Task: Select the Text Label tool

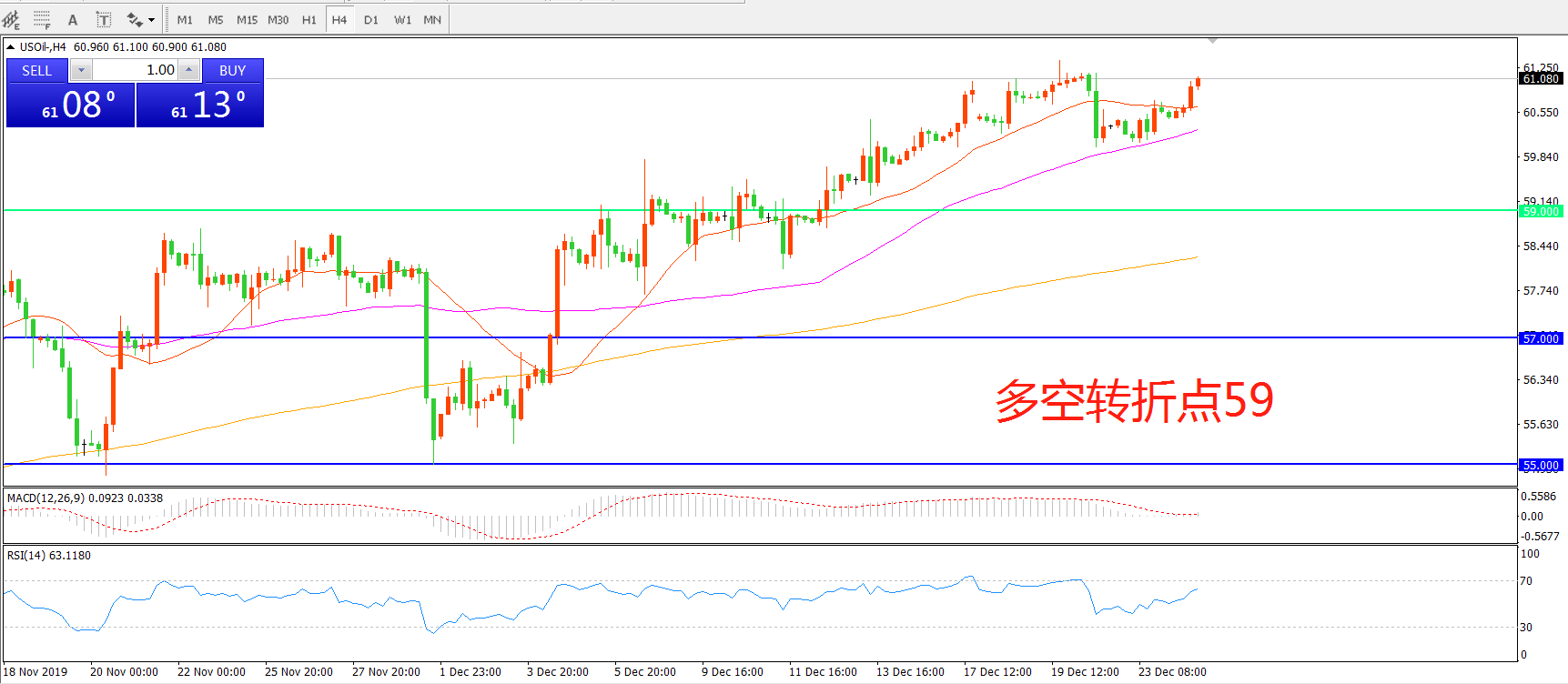Action: click(104, 20)
